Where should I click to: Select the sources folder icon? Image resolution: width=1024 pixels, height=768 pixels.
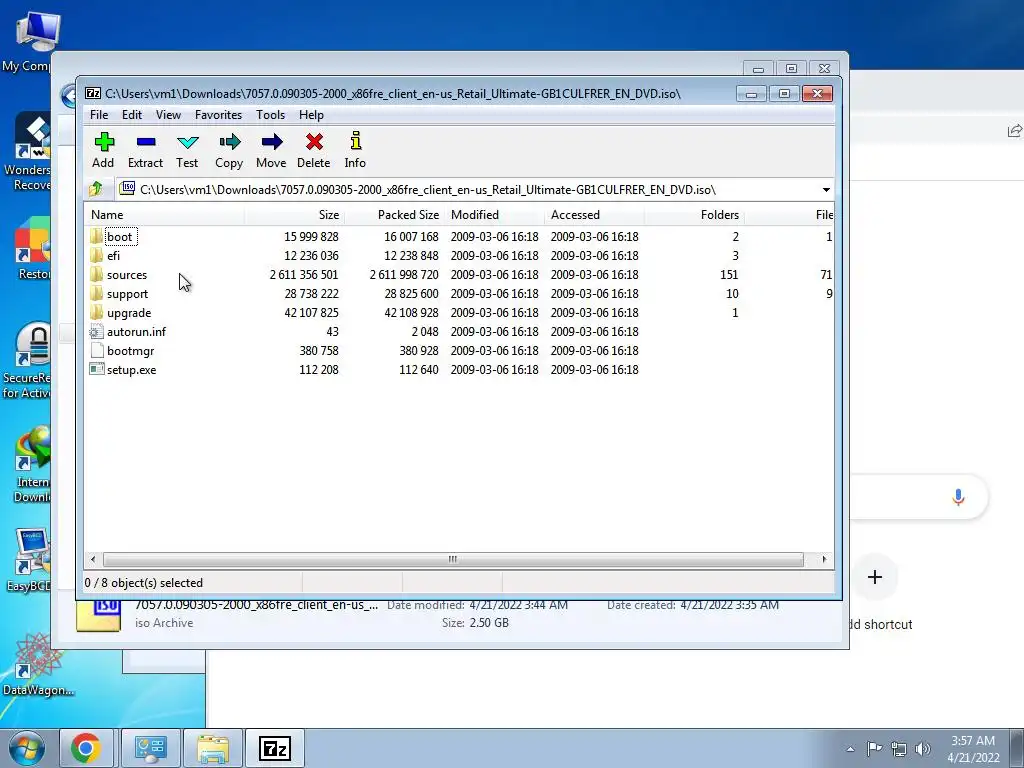click(97, 274)
